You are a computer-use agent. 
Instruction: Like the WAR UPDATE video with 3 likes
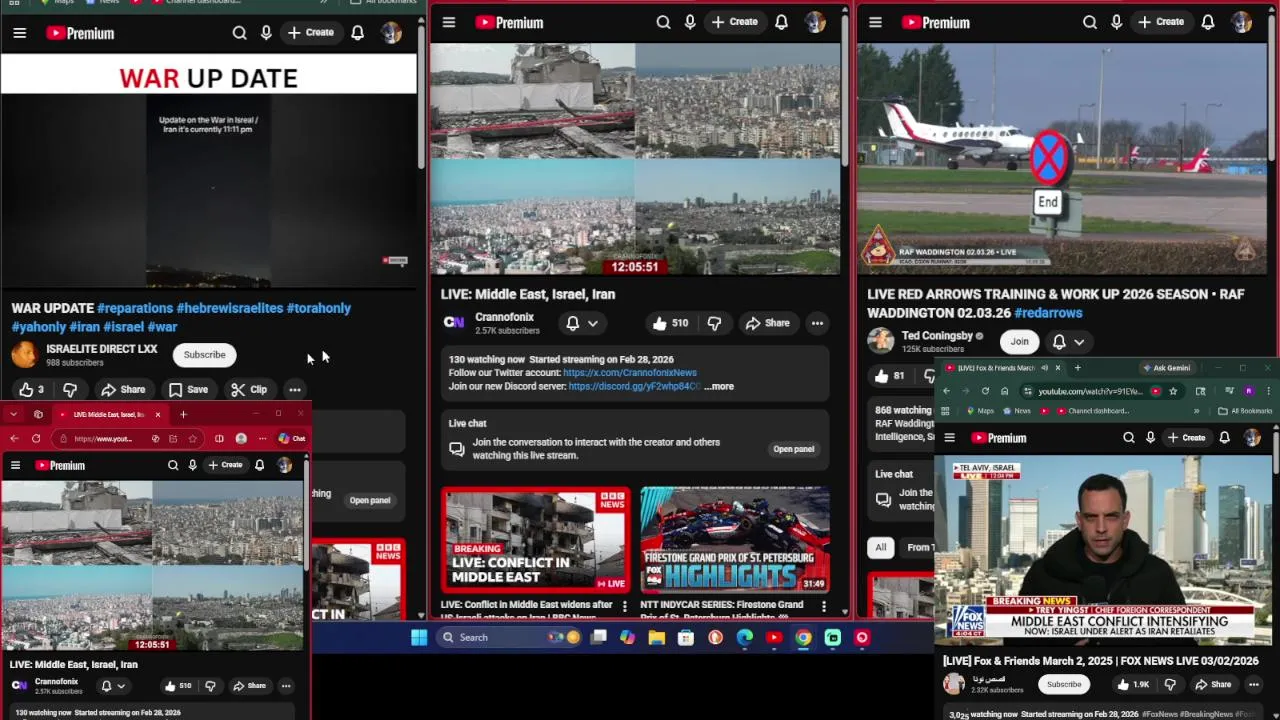pos(31,389)
